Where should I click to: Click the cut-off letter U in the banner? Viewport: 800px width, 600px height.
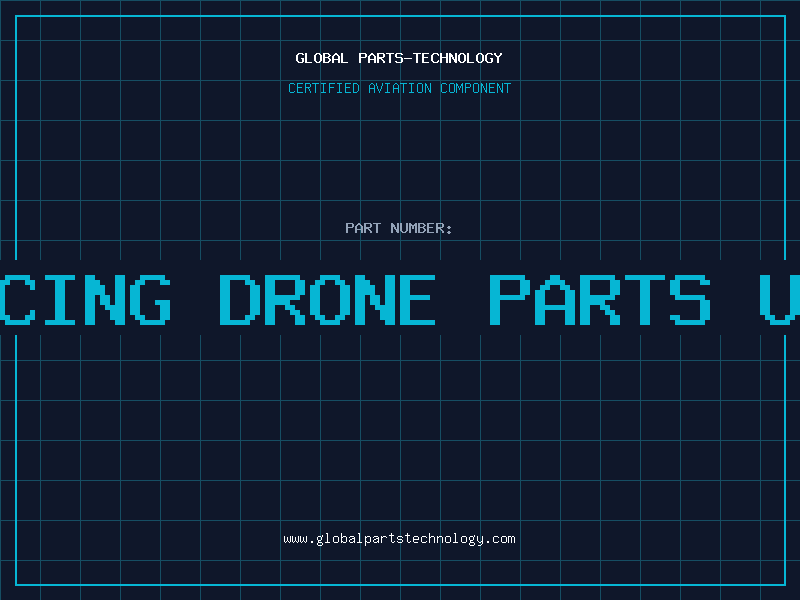[x=780, y=299]
